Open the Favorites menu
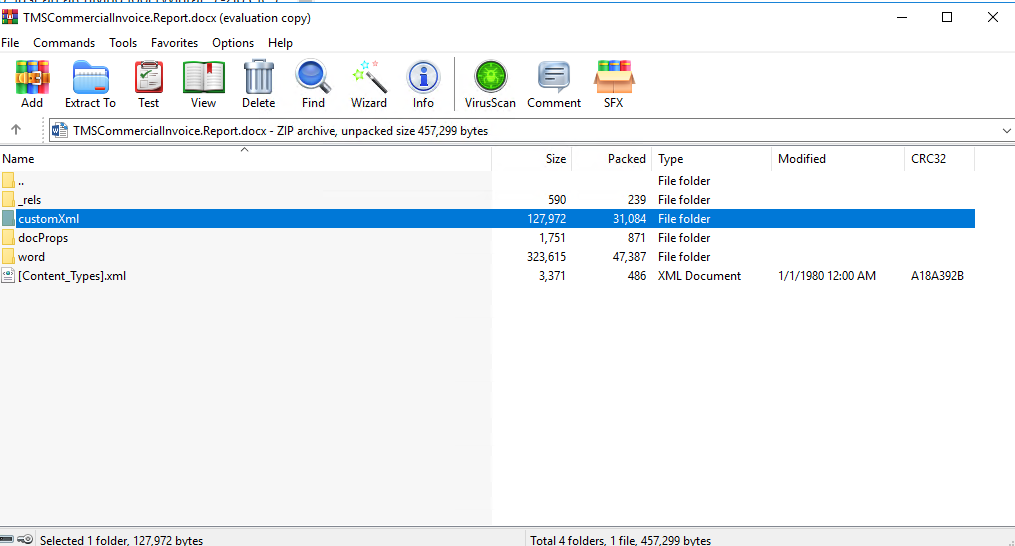 coord(174,43)
